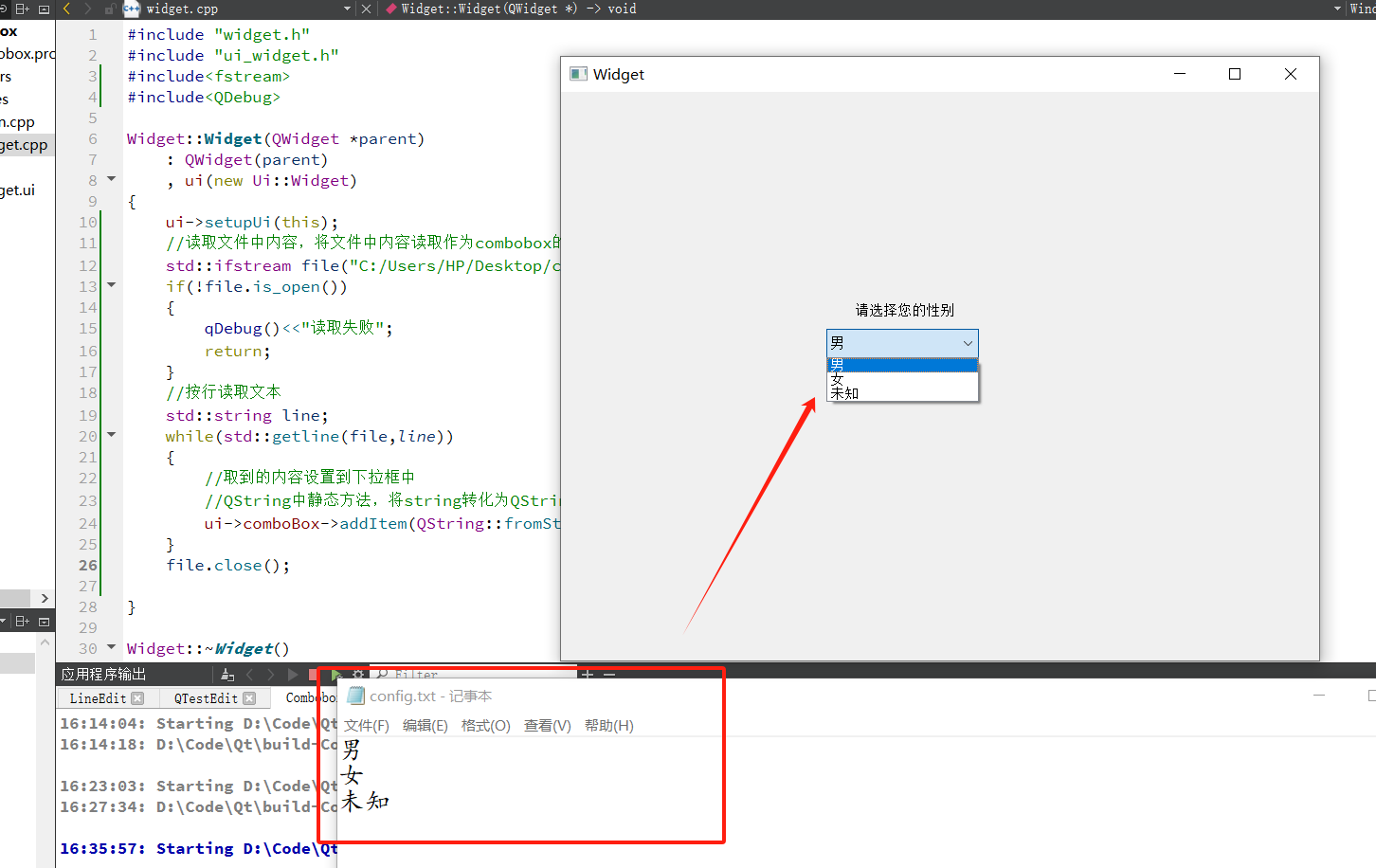This screenshot has width=1376, height=868.
Task: Select get.ui file in project tree
Action: click(18, 190)
